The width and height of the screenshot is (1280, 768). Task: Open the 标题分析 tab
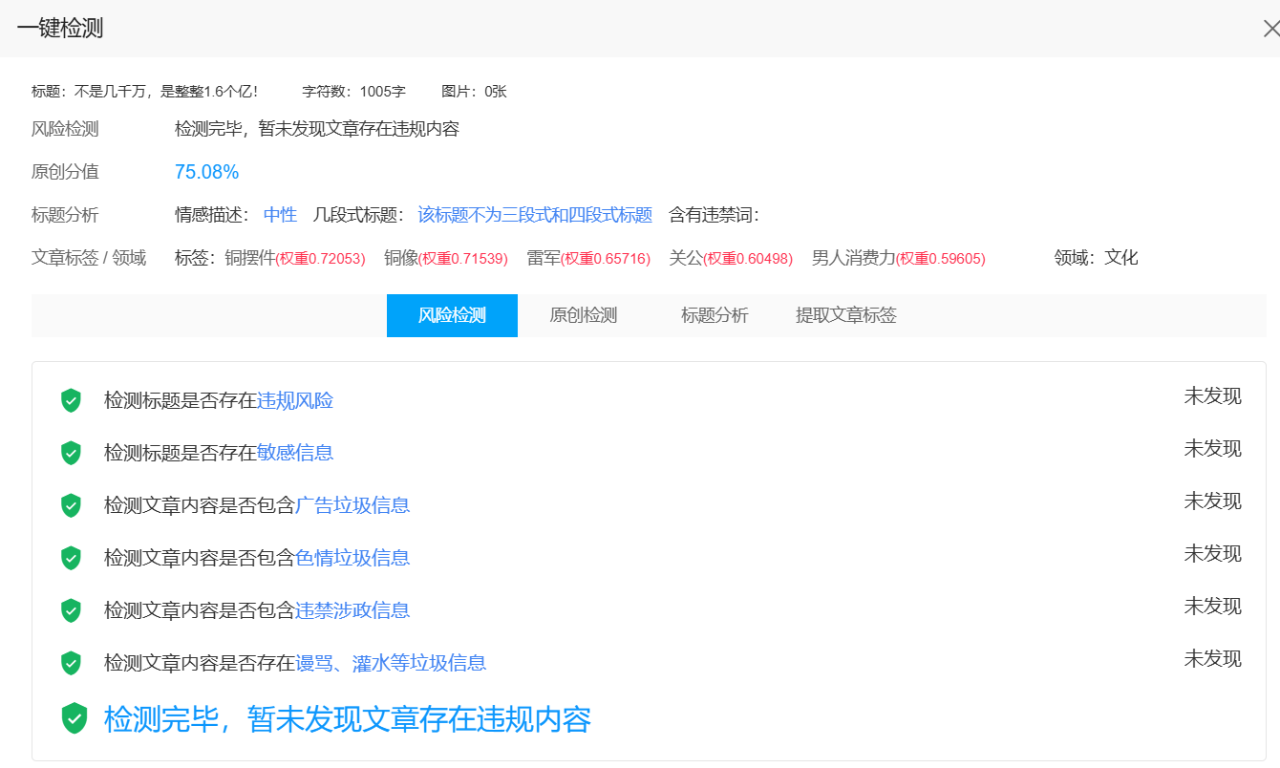click(x=713, y=315)
